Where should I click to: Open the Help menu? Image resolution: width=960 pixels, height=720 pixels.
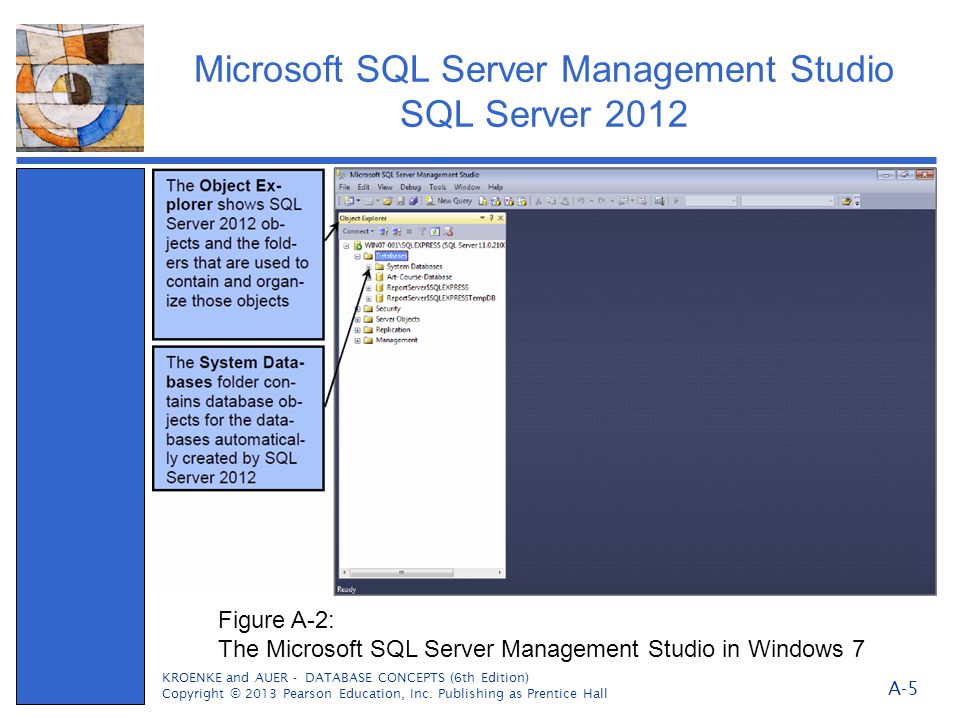click(495, 187)
